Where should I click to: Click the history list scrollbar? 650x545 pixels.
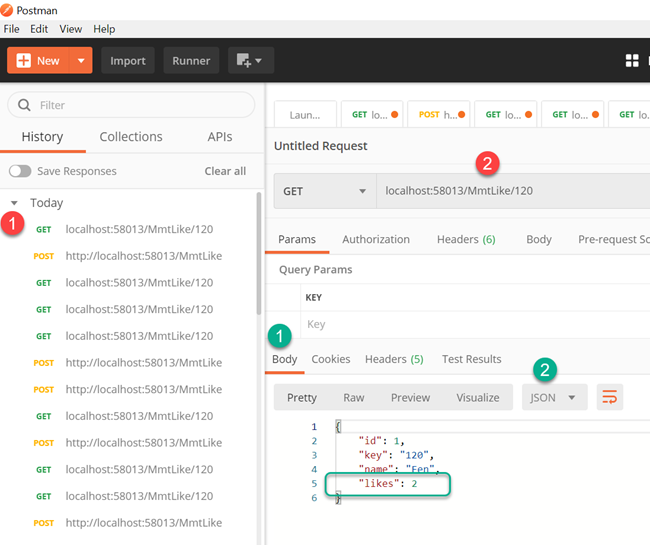259,253
